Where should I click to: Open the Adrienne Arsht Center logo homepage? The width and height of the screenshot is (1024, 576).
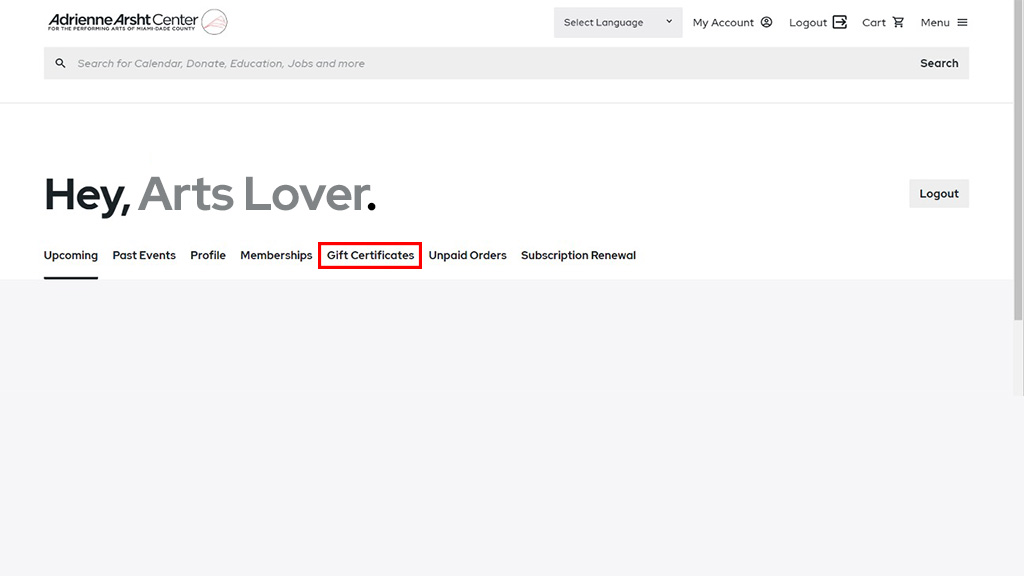coord(137,22)
